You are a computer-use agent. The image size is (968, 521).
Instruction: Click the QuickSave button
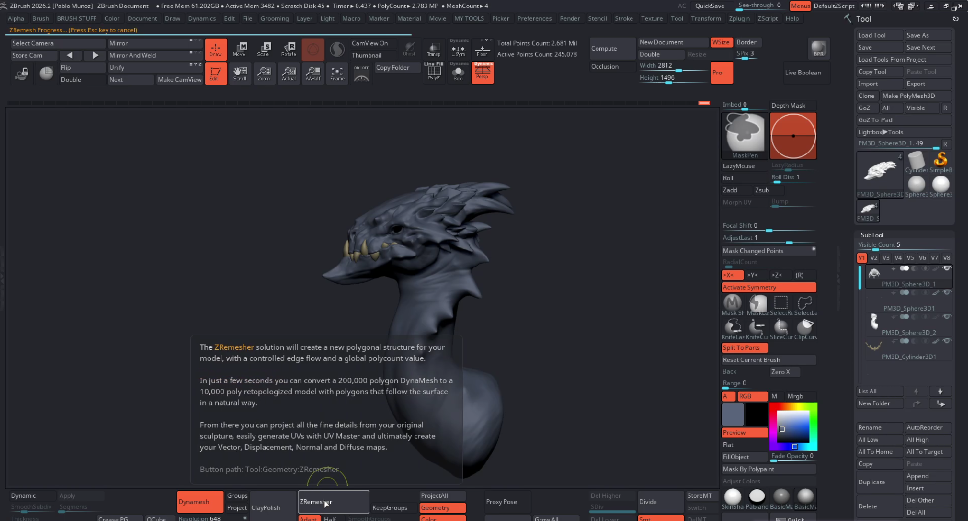(710, 6)
